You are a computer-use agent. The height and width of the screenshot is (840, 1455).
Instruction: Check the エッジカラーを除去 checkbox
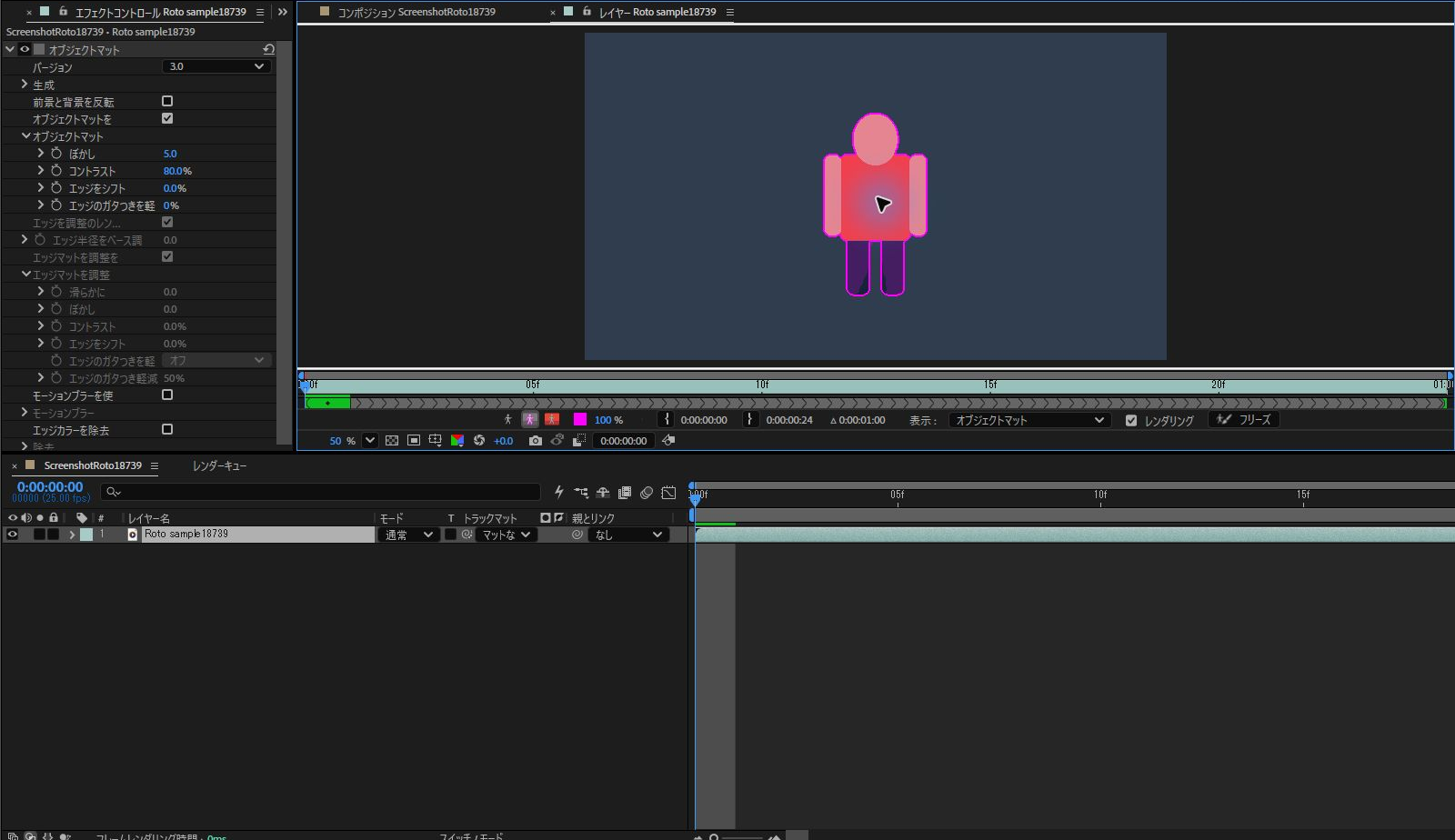(167, 429)
